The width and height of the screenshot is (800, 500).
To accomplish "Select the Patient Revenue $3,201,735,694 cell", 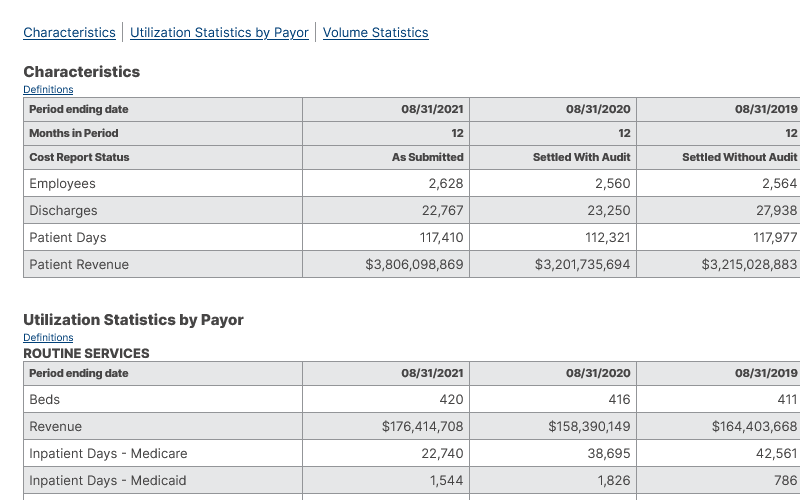I will 582,265.
